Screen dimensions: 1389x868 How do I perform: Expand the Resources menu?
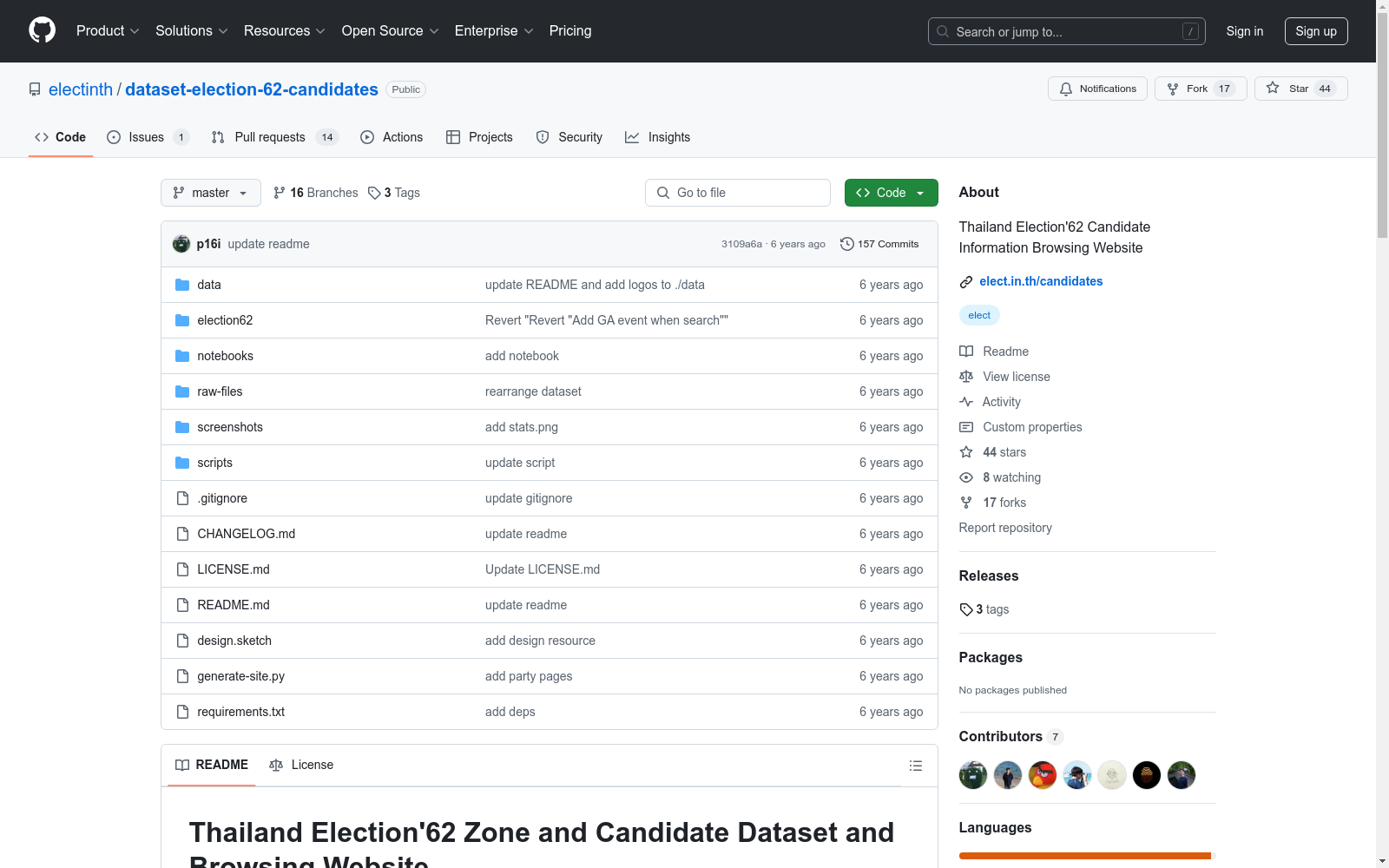click(x=285, y=31)
